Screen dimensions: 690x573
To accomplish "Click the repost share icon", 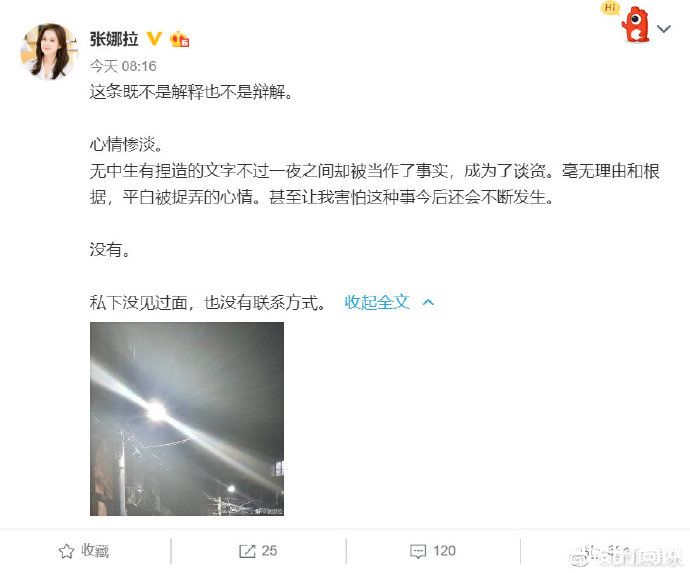I will tap(247, 551).
